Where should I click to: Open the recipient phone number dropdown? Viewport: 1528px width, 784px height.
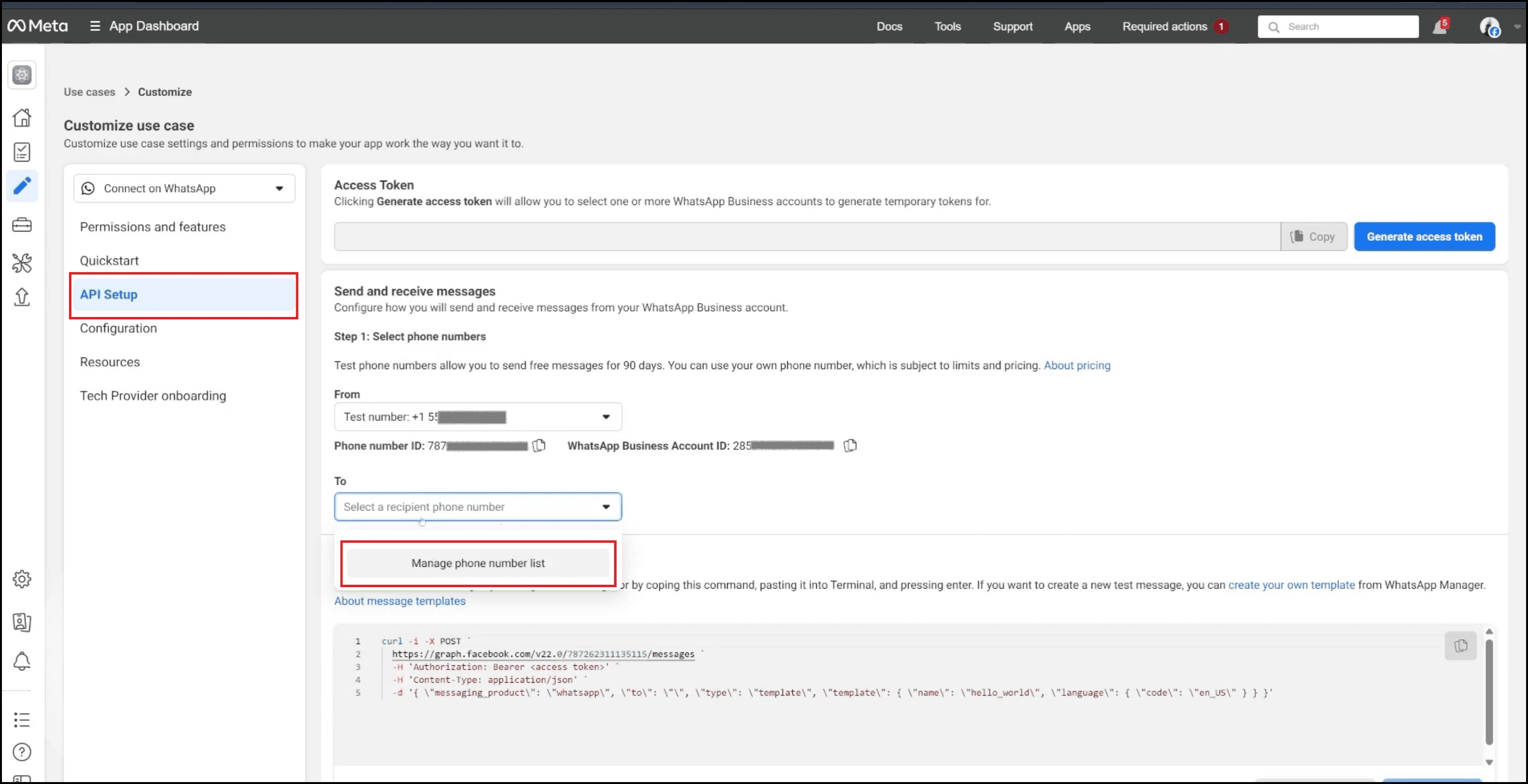478,507
